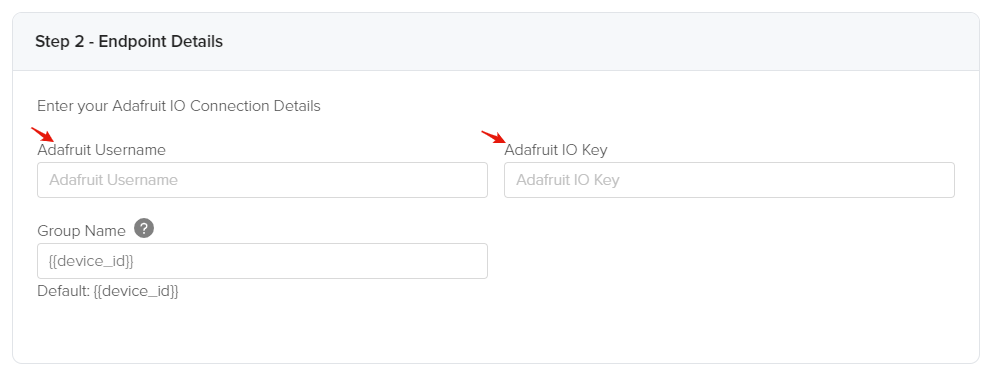Click the "Group Name" field label

coord(81,231)
